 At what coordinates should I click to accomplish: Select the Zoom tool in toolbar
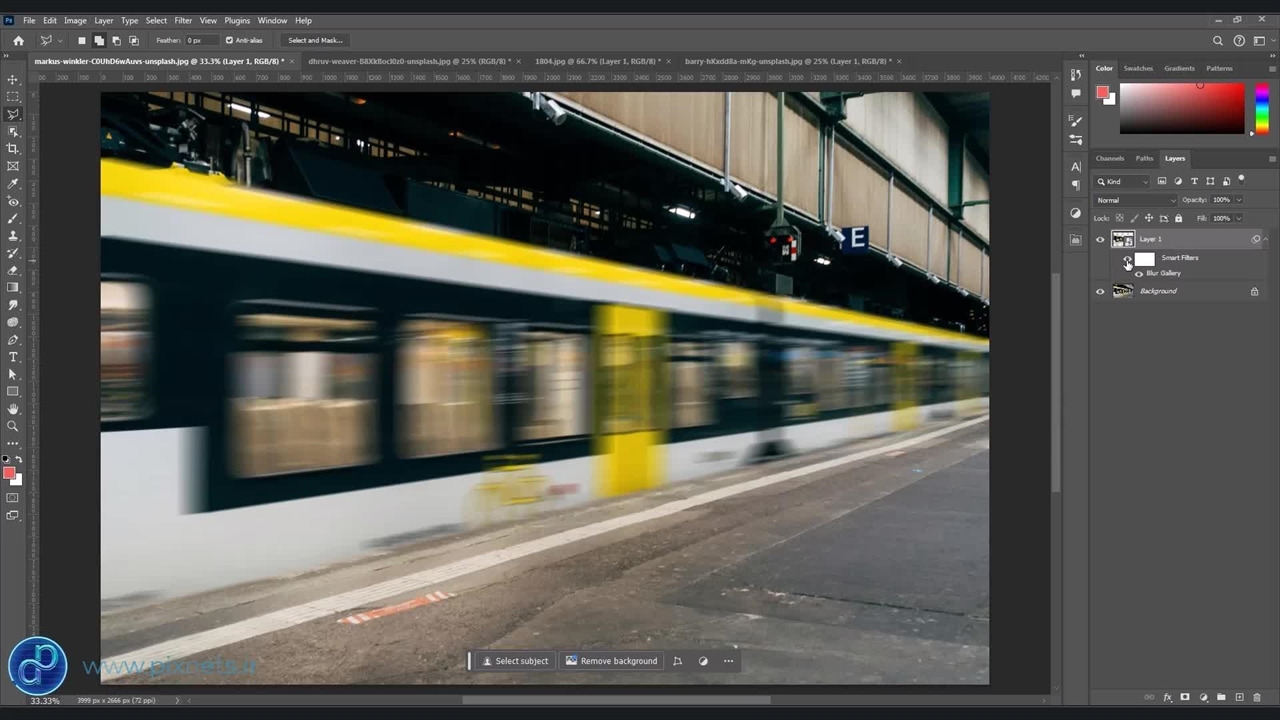(x=13, y=426)
